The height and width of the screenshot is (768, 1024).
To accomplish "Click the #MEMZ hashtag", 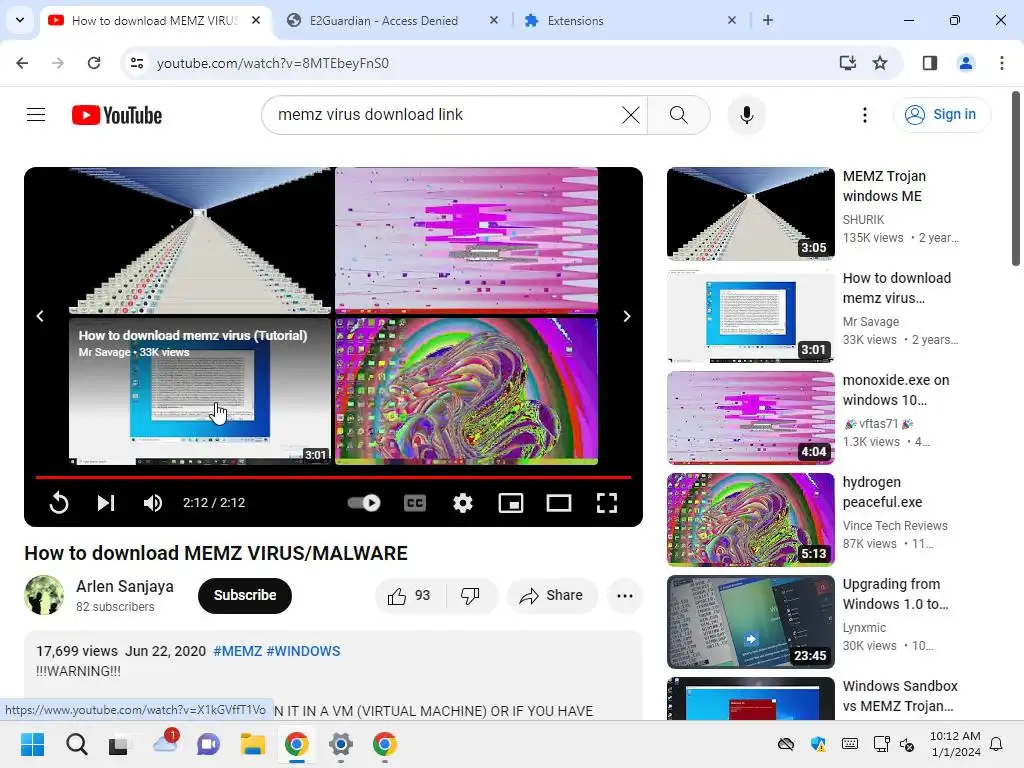I will [x=237, y=651].
